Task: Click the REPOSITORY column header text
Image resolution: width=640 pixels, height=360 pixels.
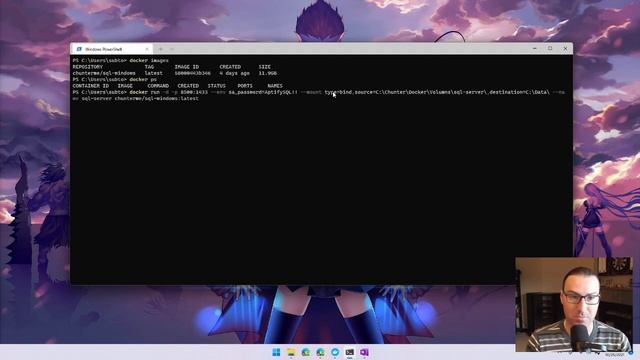Action: (x=88, y=67)
